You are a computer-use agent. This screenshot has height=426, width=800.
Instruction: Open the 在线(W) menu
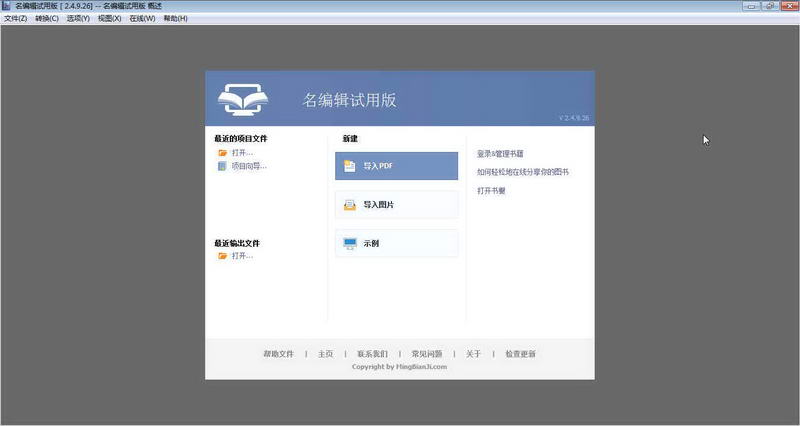(x=142, y=18)
